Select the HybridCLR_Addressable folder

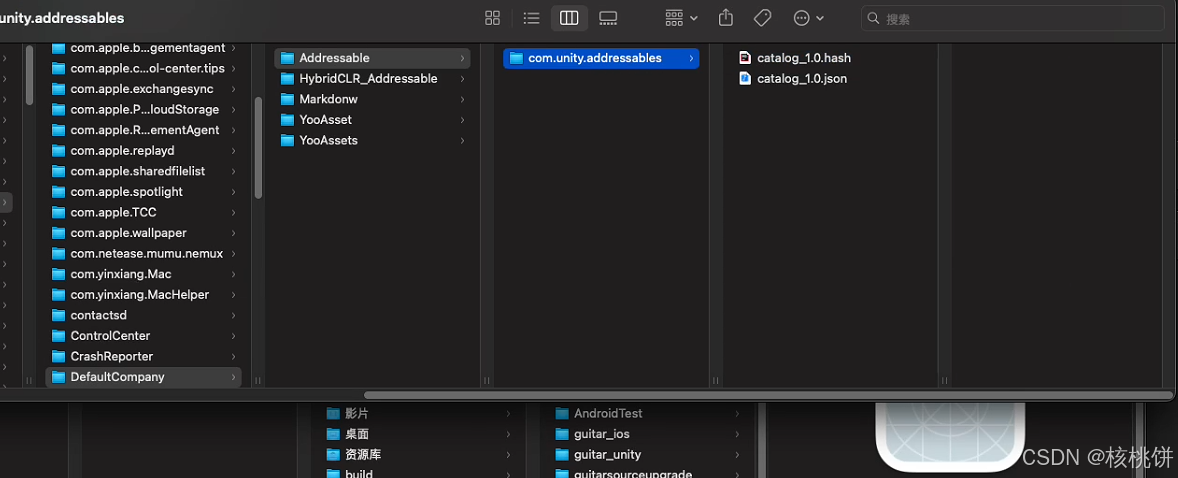point(373,78)
